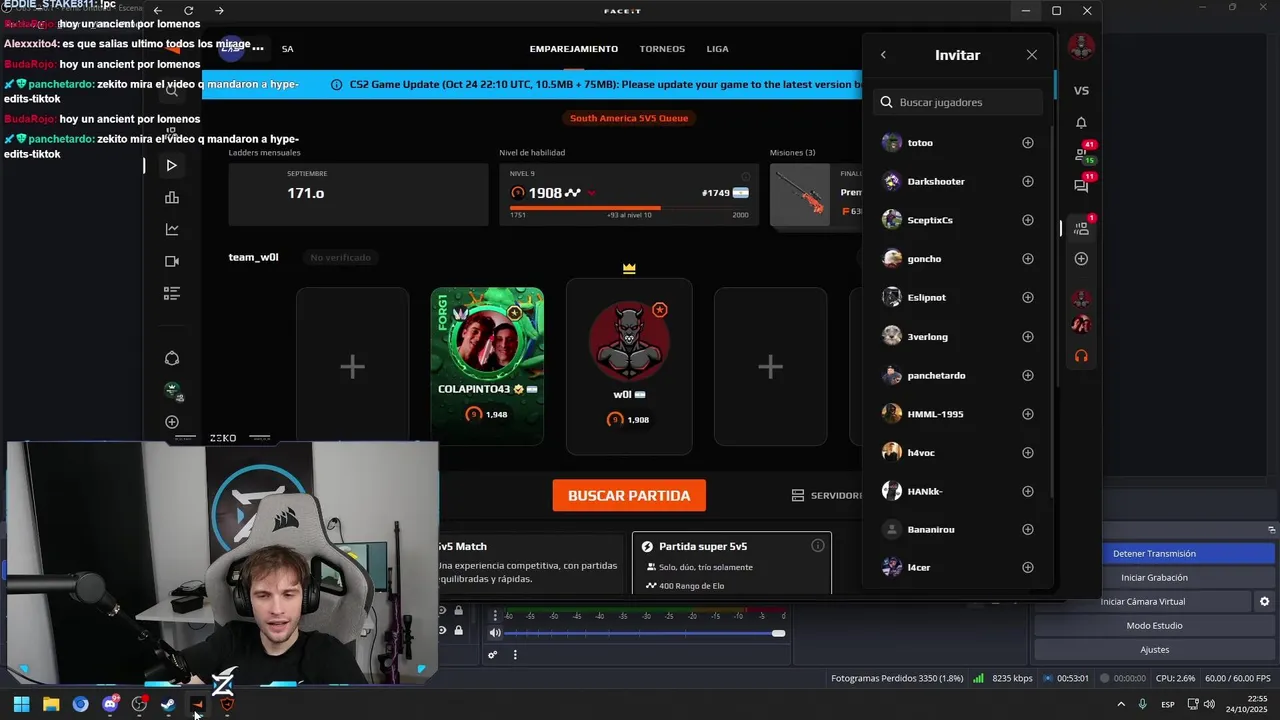Open the Windows Start menu
The width and height of the screenshot is (1280, 720).
click(x=21, y=704)
